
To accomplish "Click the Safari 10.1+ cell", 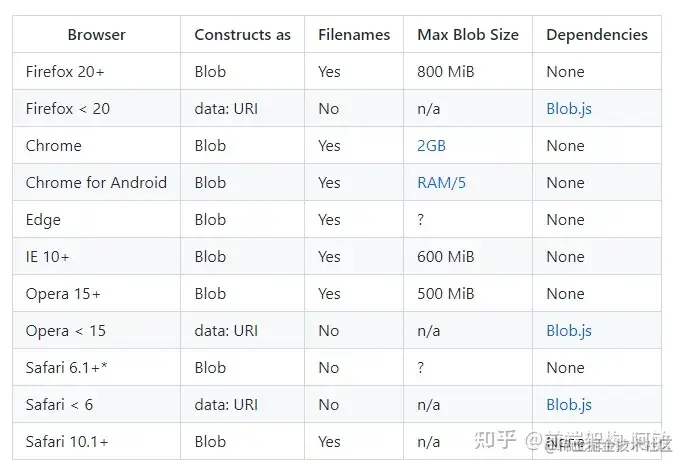I will coord(67,441).
